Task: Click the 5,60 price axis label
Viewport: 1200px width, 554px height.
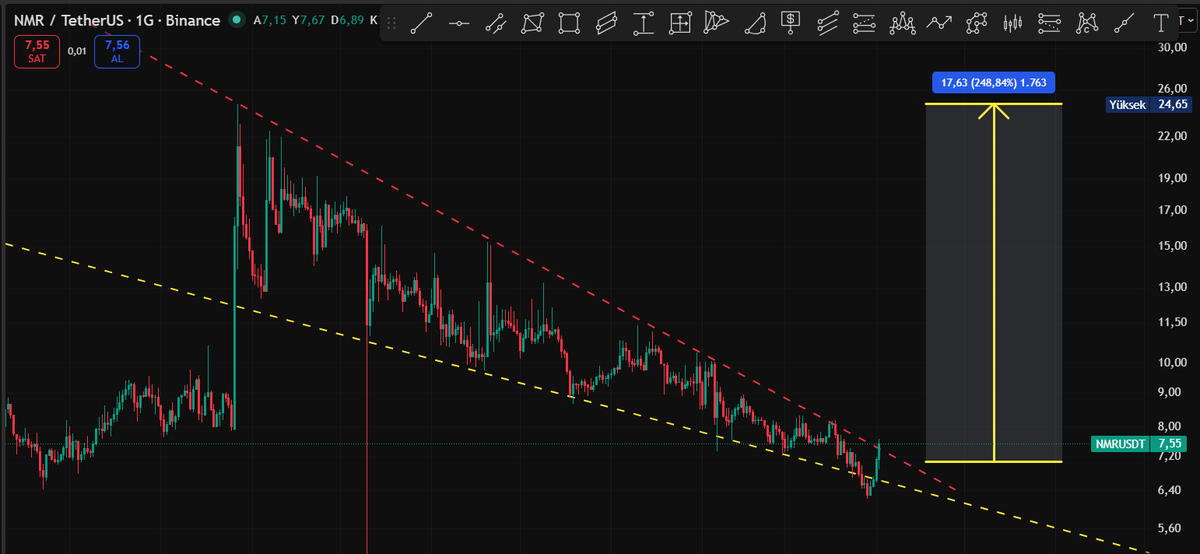Action: (x=1171, y=529)
